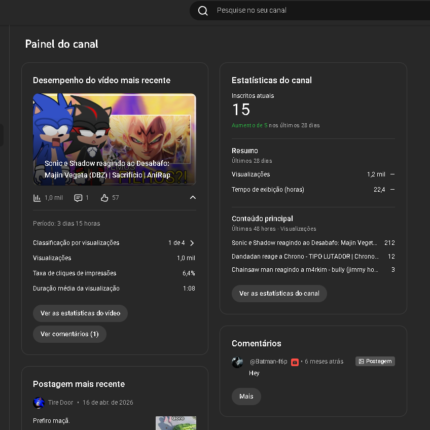Click the 'Ver comentários (1)' button

click(x=70, y=334)
